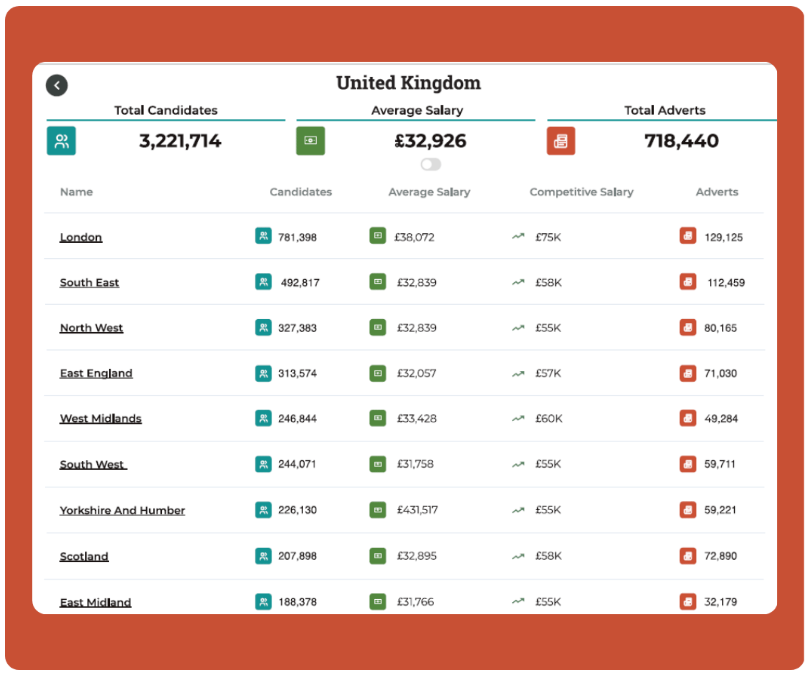Viewport: 807px width, 673px height.
Task: Open the Scotland region link
Action: tap(84, 556)
